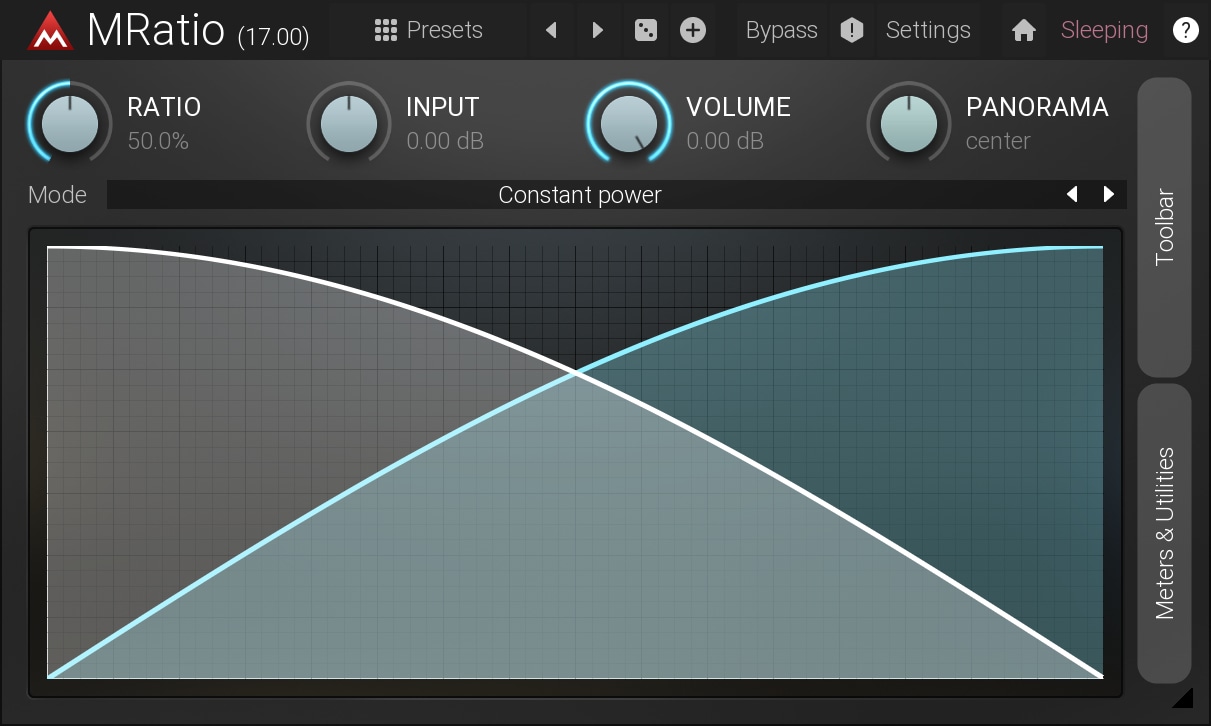
Task: Switch to the next mode with right arrow
Action: tap(1108, 195)
